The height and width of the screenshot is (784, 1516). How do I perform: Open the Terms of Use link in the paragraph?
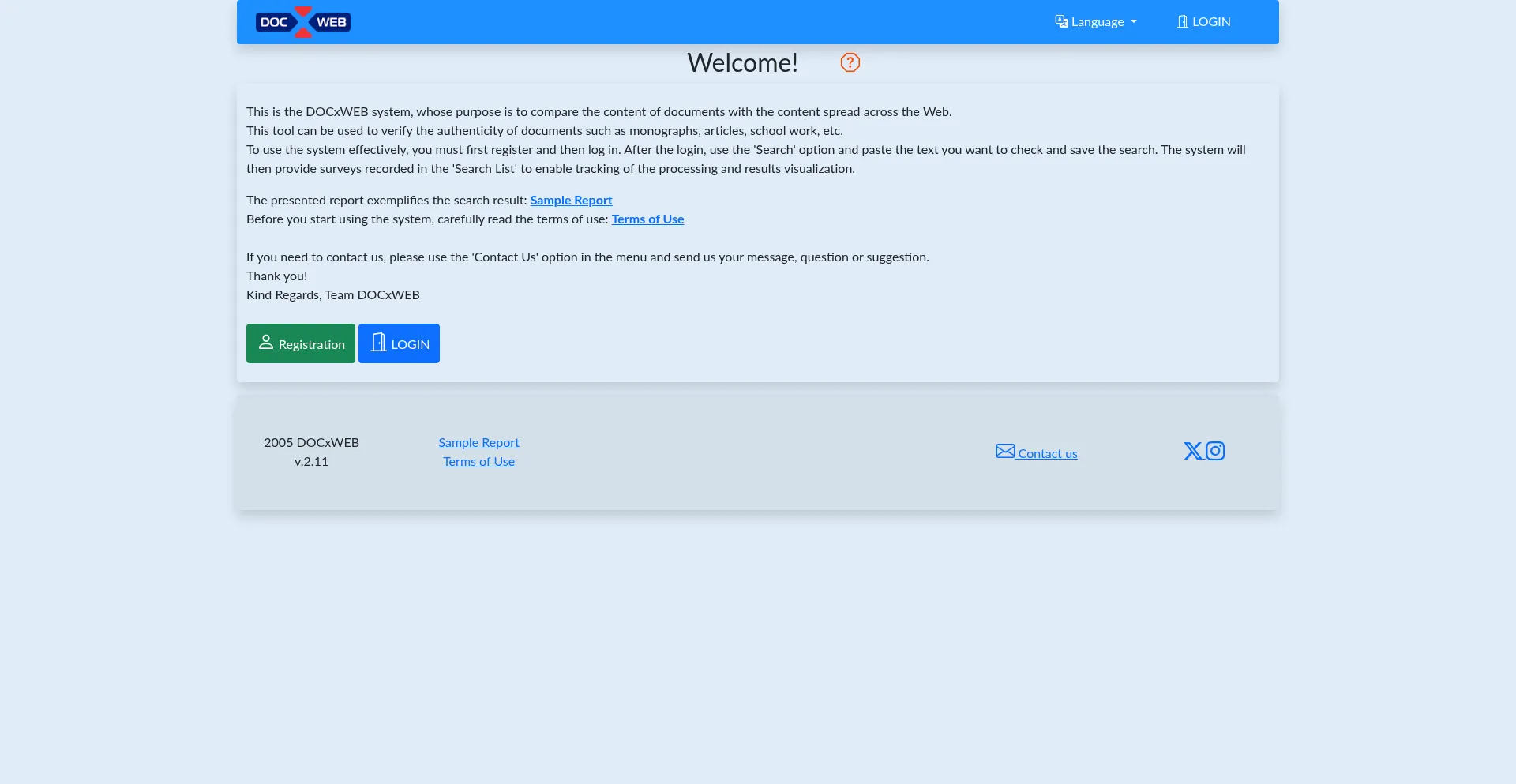[647, 219]
